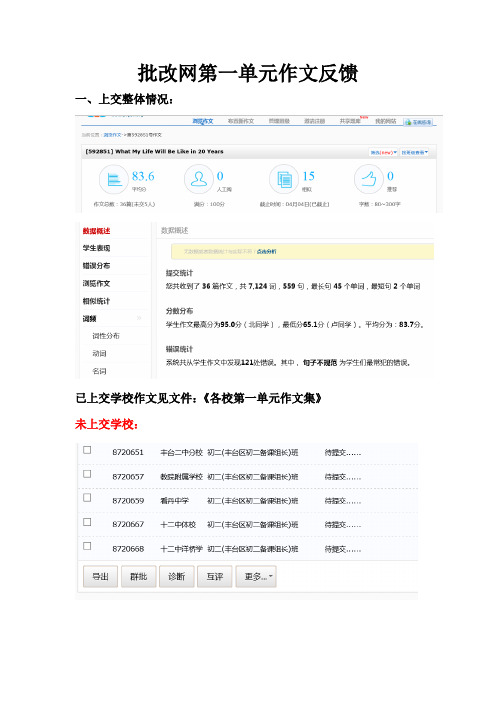Viewport: 496px width, 702px height.
Task: Click the school name 教院附属学校
Action: [181, 477]
